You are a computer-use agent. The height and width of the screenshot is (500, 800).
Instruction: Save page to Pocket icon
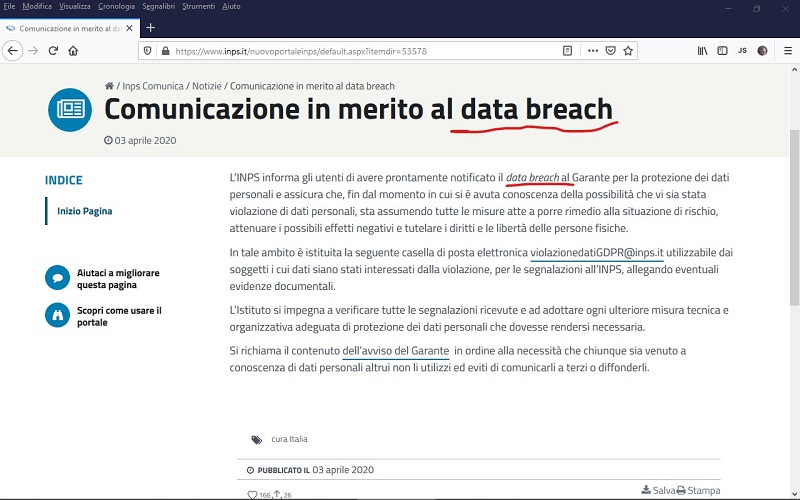[610, 51]
